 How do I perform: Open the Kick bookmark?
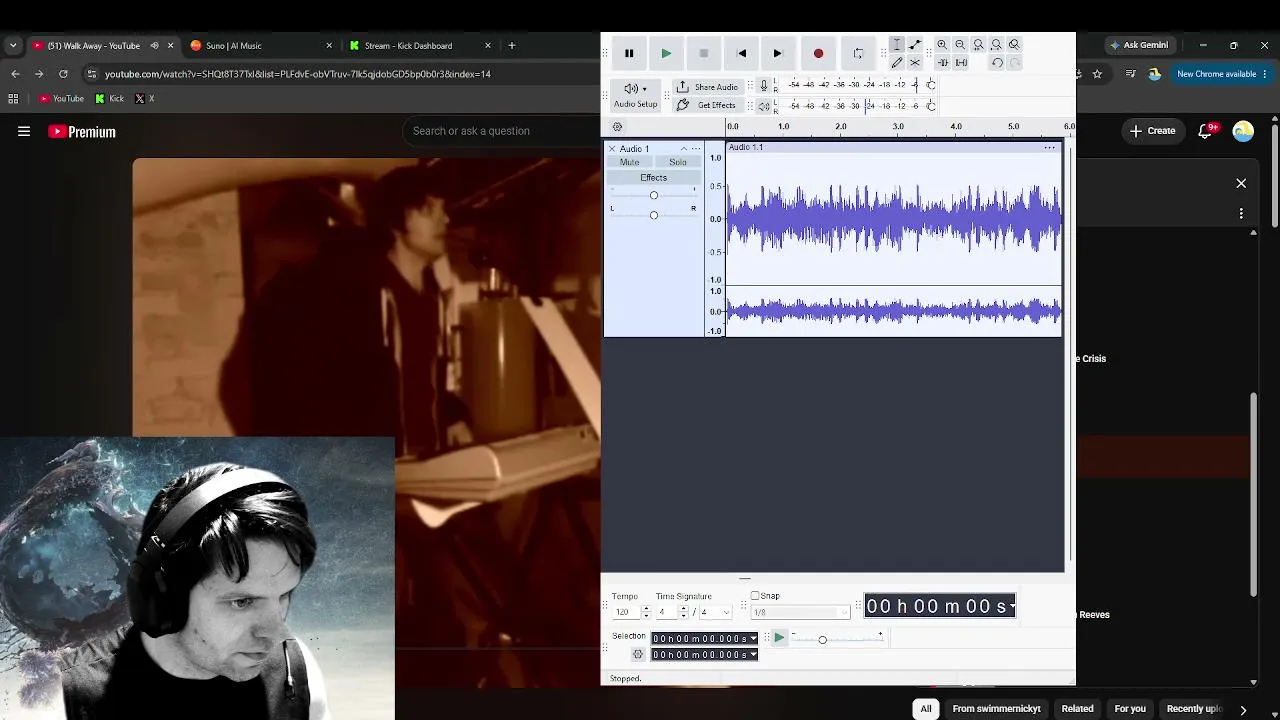pyautogui.click(x=110, y=99)
